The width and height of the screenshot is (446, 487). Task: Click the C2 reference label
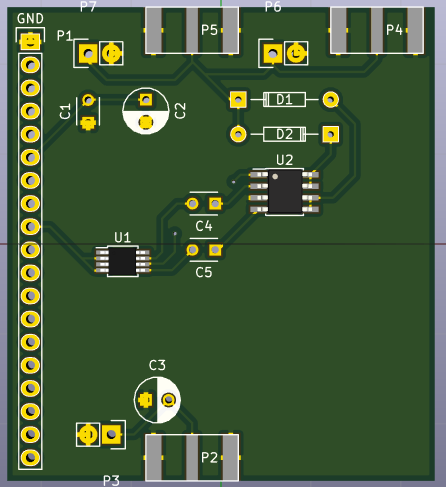[x=180, y=111]
